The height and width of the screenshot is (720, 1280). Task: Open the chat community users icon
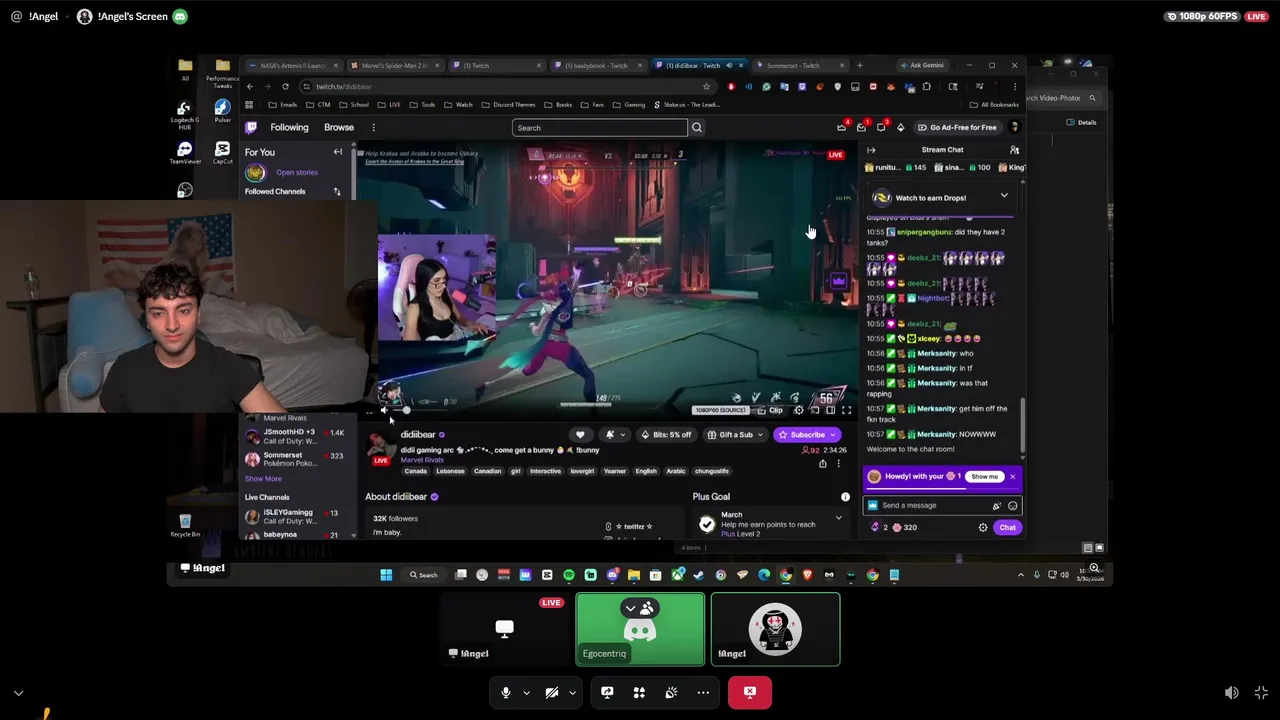pos(1014,150)
